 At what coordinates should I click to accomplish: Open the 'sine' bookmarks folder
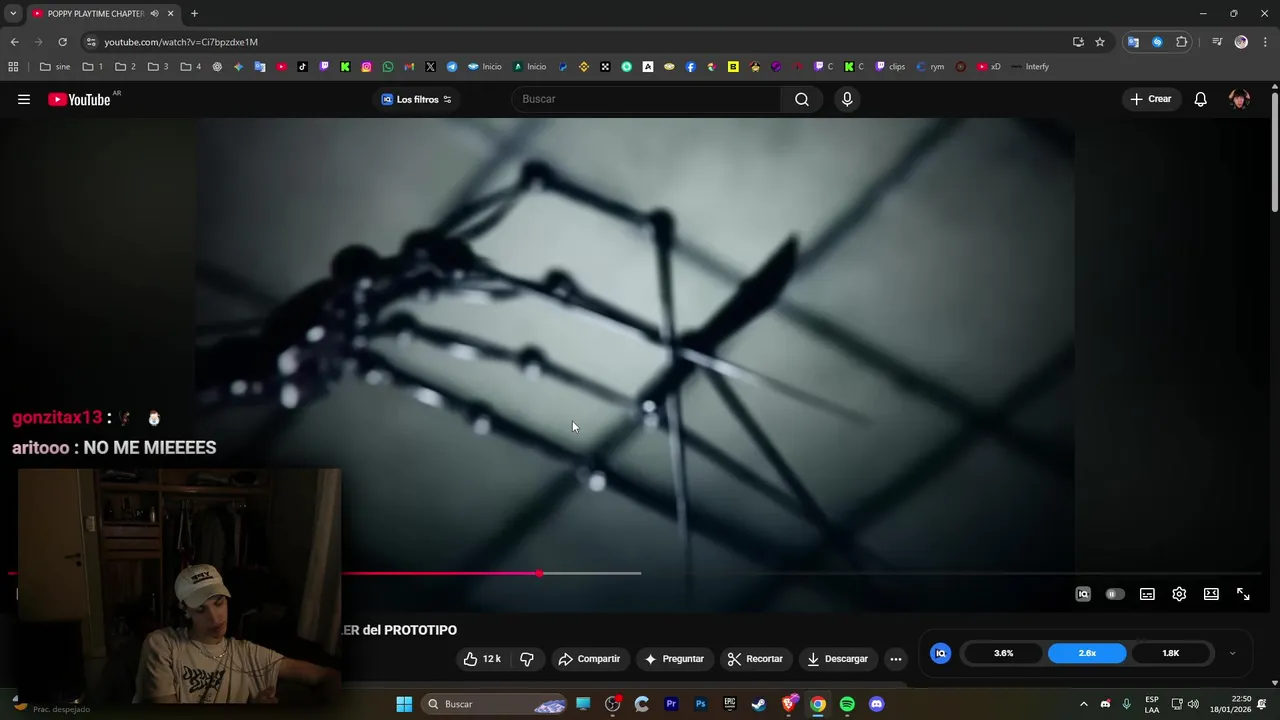tap(55, 67)
